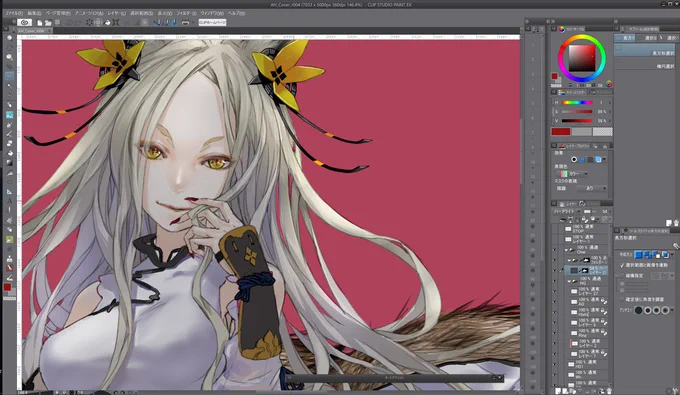
Task: Click the New Layer icon at layer panel bottom
Action: click(x=558, y=391)
